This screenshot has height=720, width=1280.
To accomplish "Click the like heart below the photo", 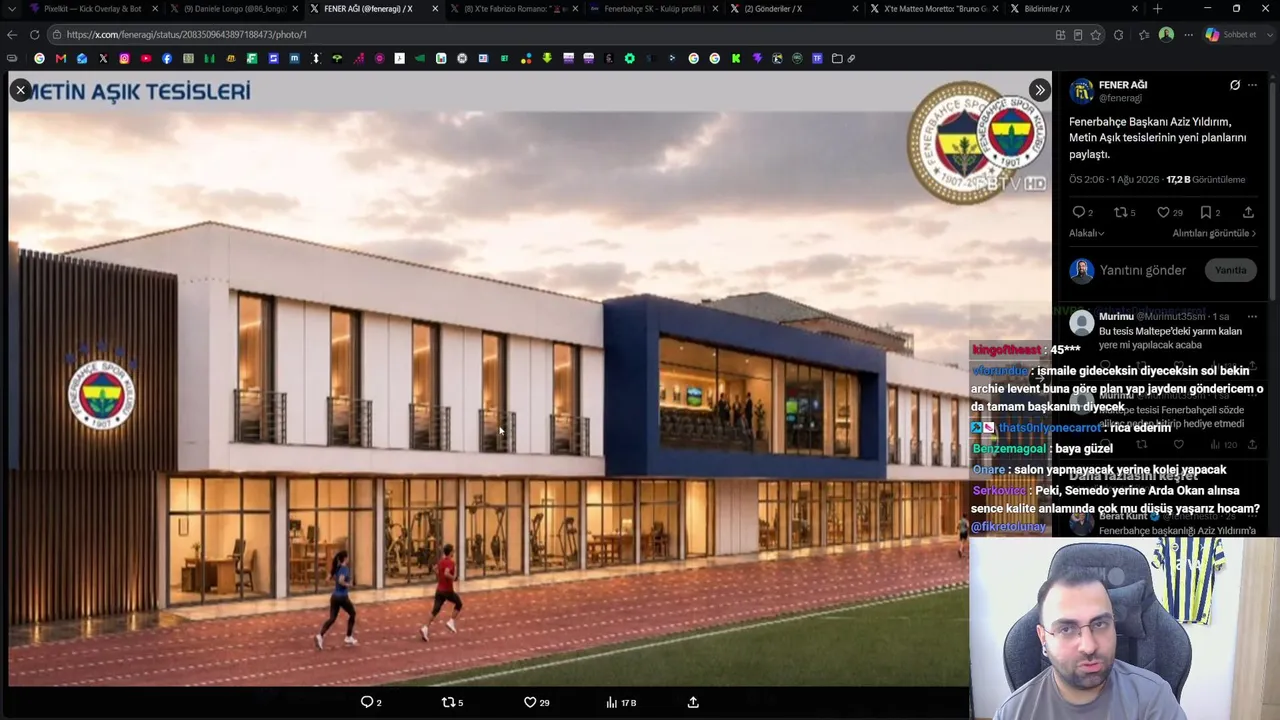I will (530, 702).
